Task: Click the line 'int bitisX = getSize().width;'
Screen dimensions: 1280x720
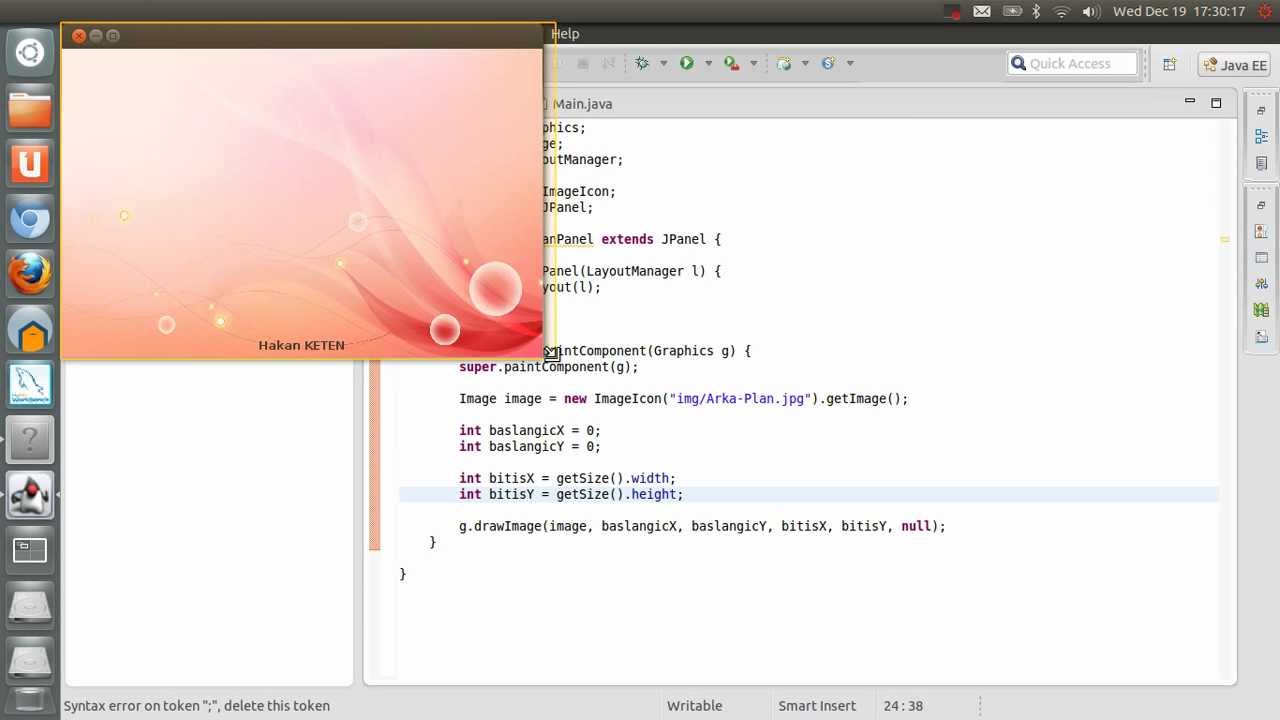Action: point(567,478)
